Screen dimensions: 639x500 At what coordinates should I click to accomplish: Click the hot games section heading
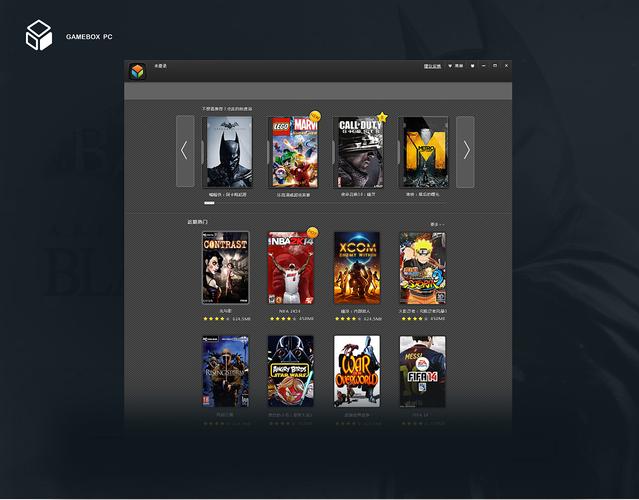[198, 222]
